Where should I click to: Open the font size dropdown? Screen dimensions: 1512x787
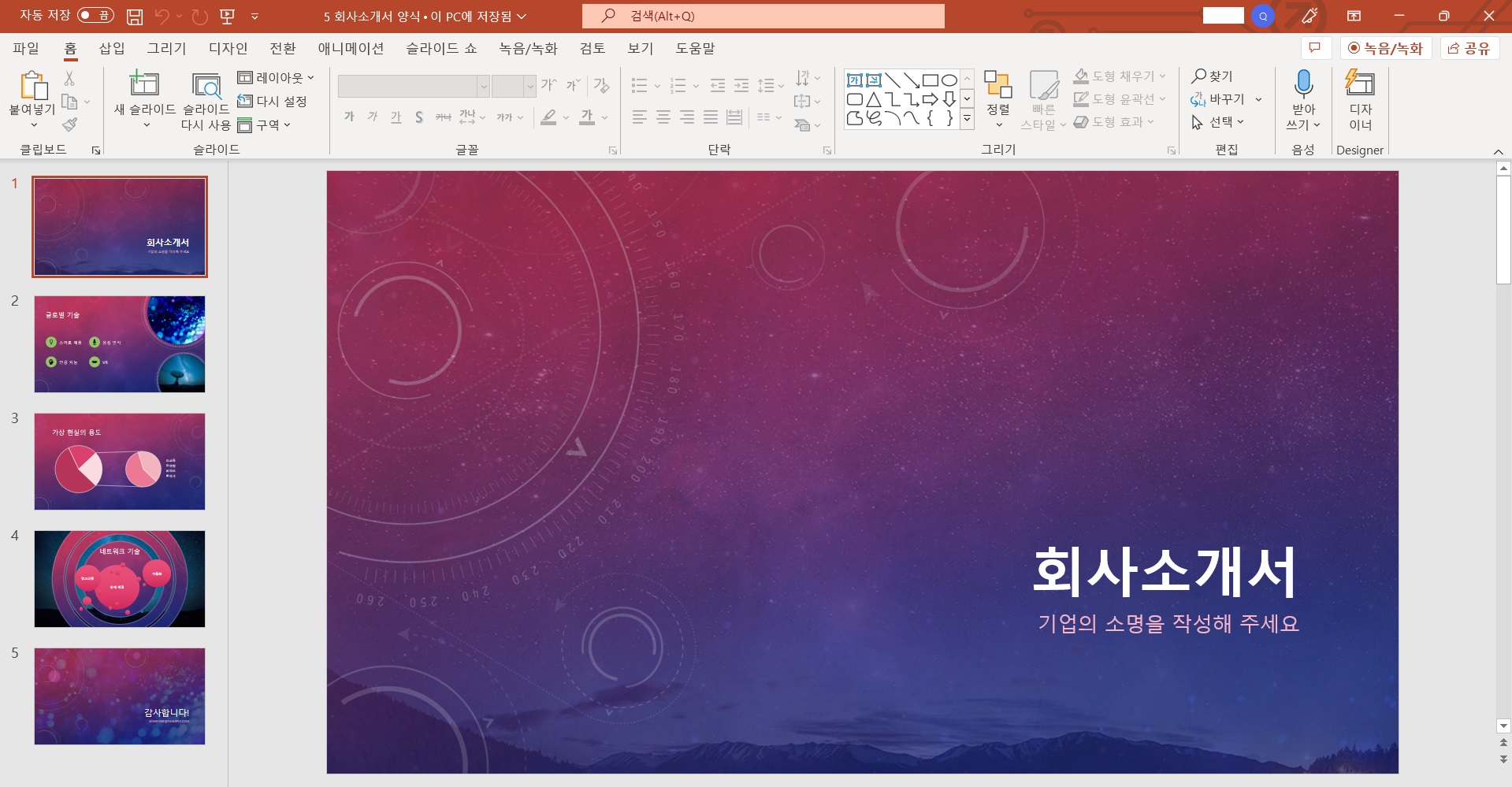529,86
